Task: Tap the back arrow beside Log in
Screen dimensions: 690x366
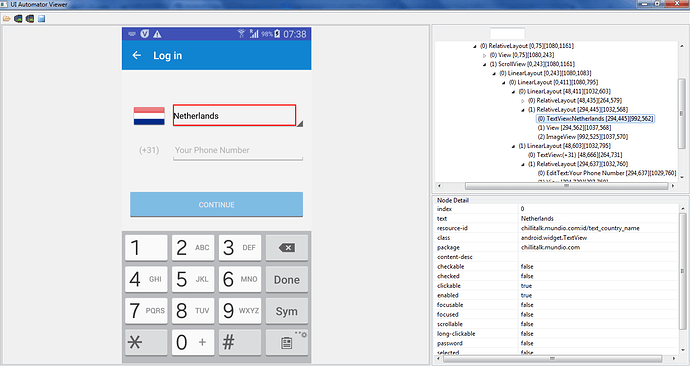Action: pyautogui.click(x=137, y=55)
